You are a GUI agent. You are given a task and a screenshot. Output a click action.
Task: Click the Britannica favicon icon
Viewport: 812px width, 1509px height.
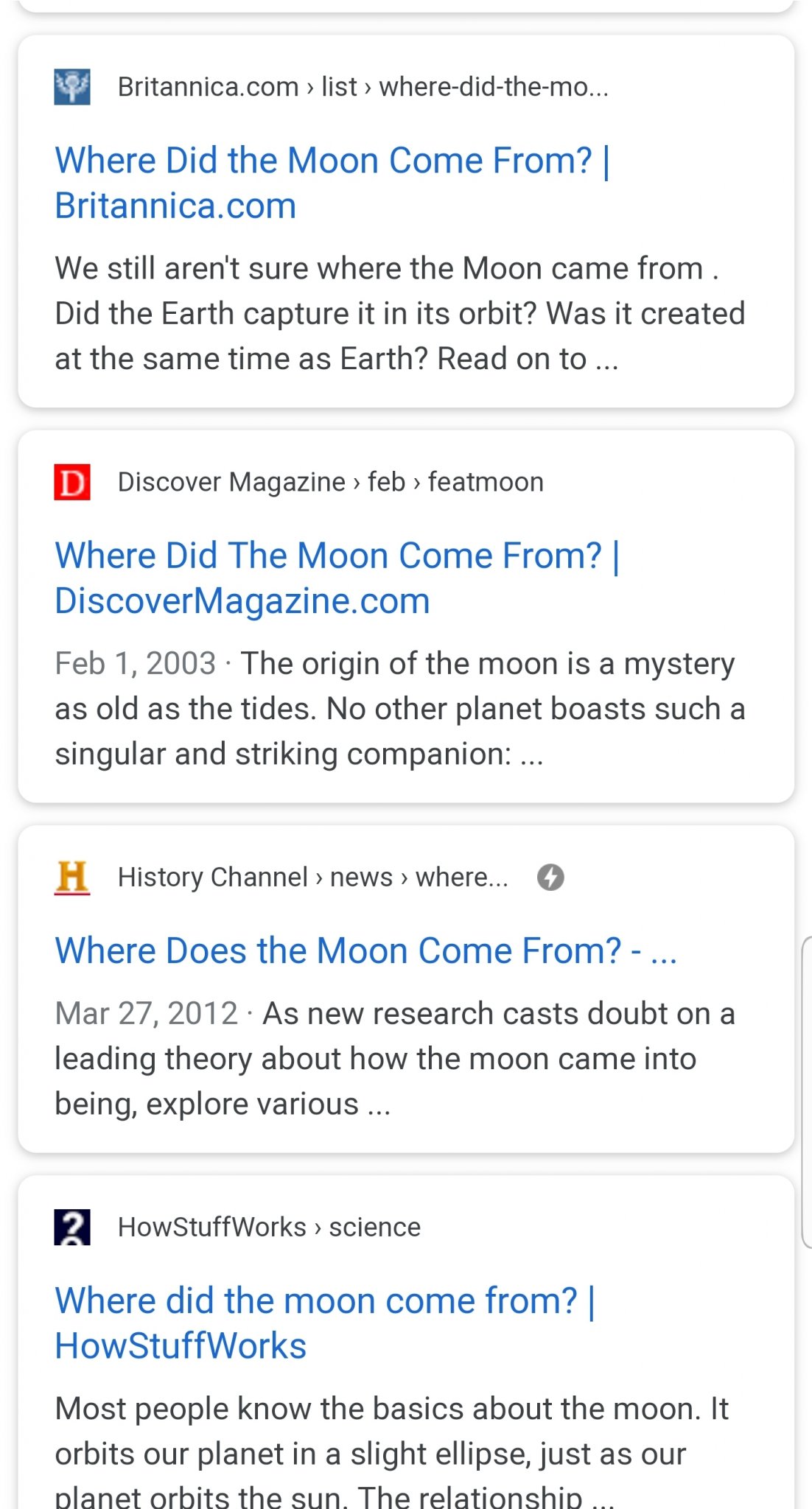[x=72, y=87]
